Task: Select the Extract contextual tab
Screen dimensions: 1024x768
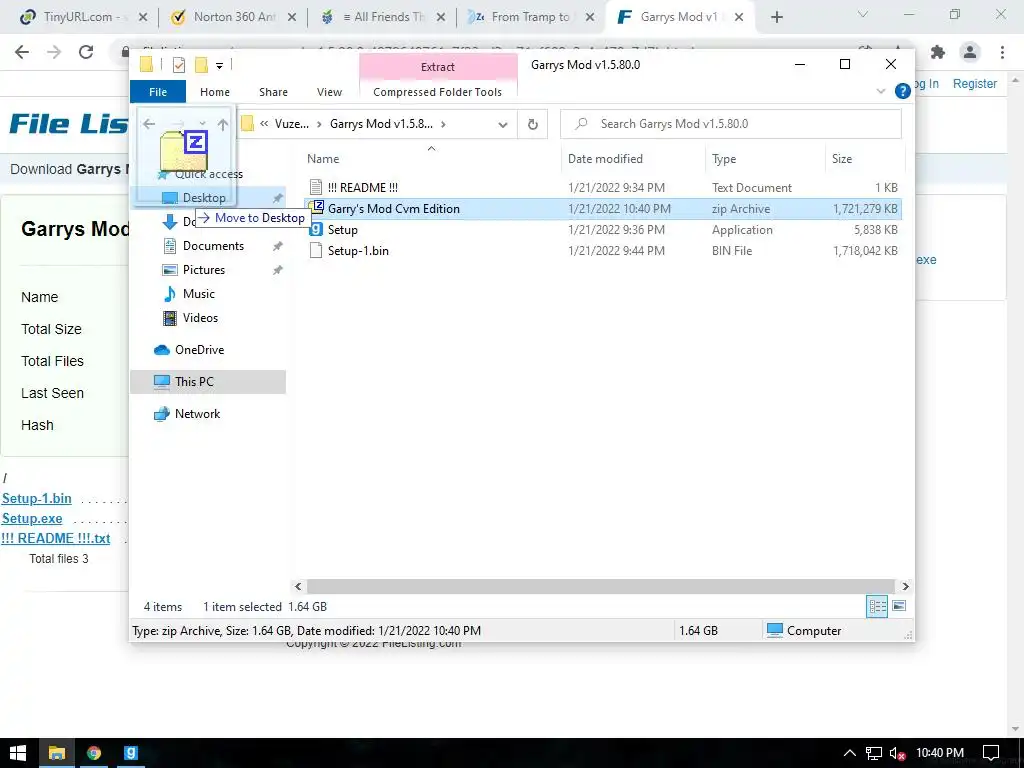Action: [438, 67]
